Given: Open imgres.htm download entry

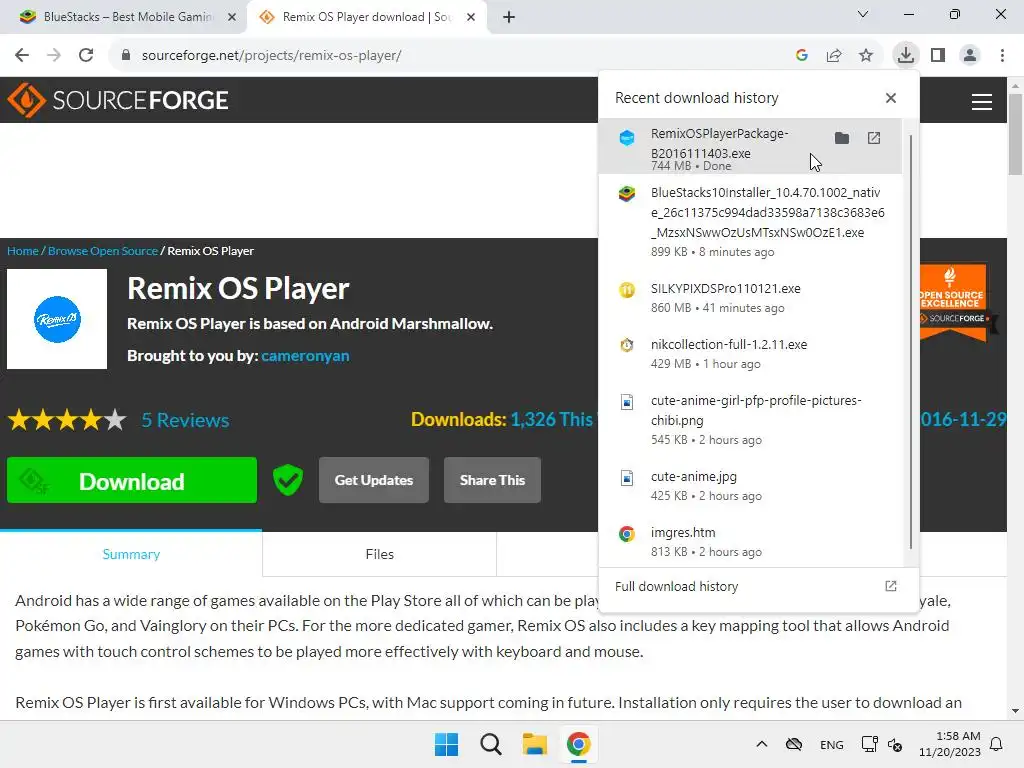Looking at the screenshot, I should (750, 542).
